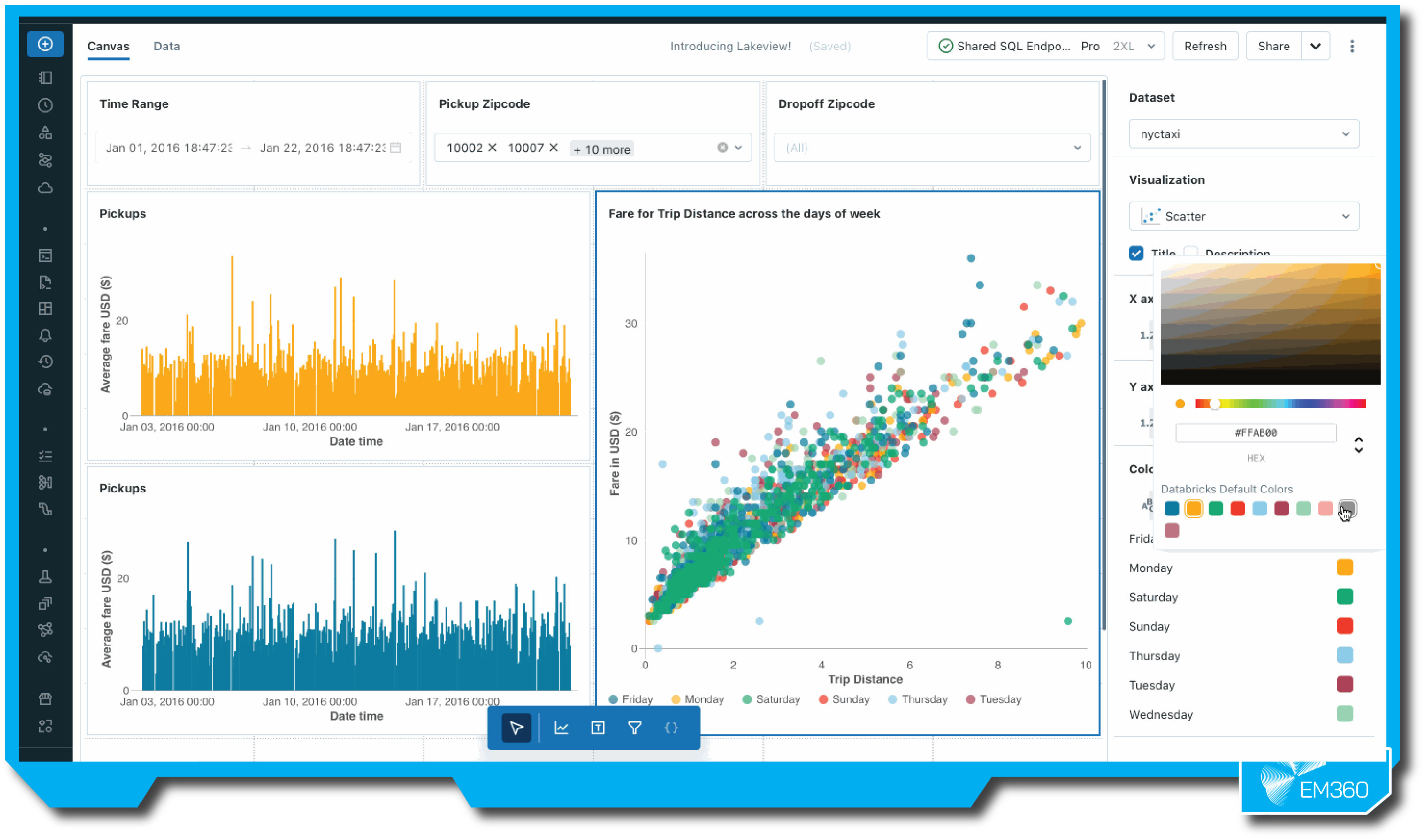Screen dimensions: 1425x840
Task: Add a text box widget from the floating toolbar
Action: pos(597,728)
